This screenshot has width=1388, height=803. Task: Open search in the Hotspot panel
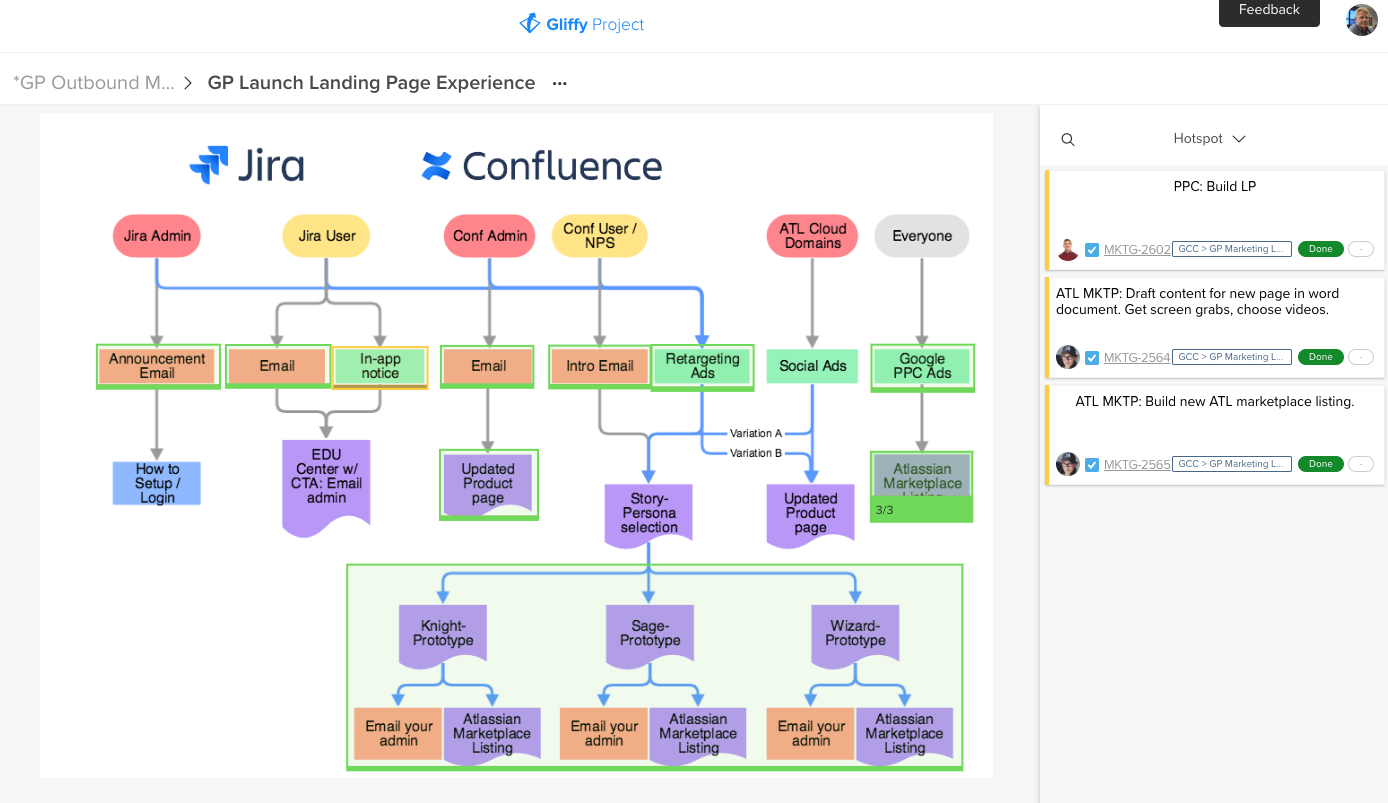coord(1067,139)
